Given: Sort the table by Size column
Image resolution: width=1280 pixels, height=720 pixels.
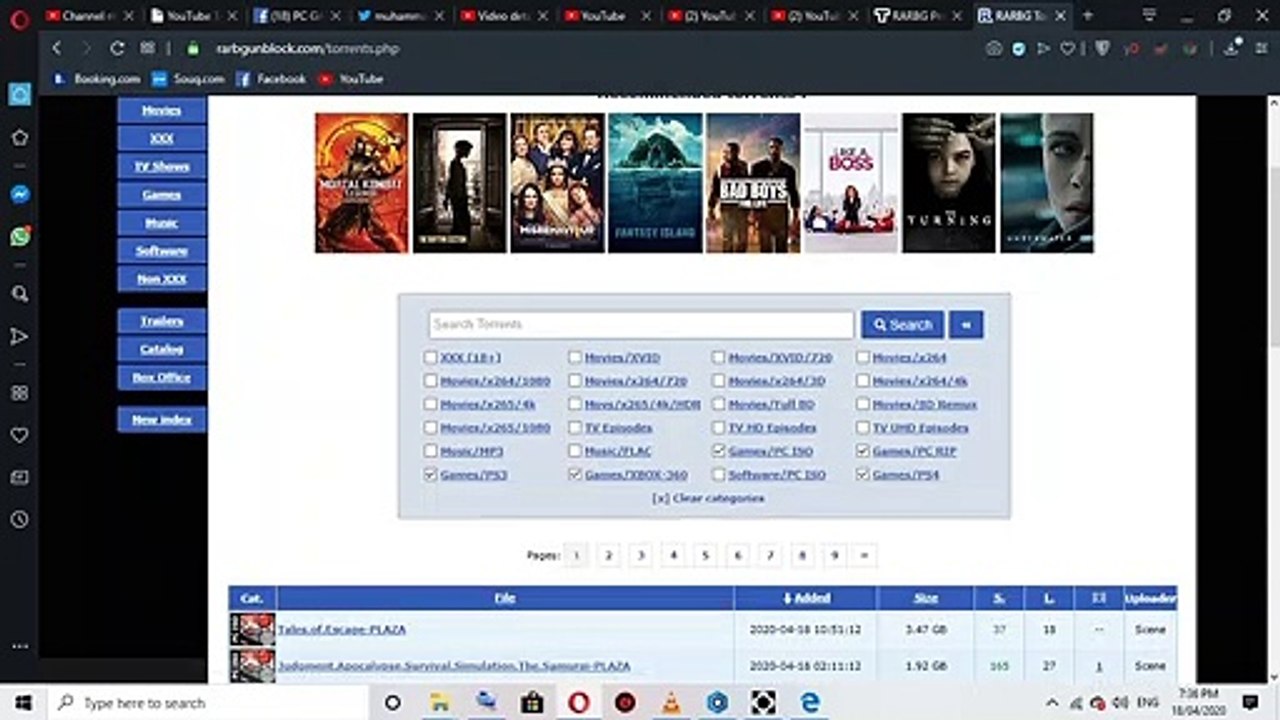Looking at the screenshot, I should (926, 598).
